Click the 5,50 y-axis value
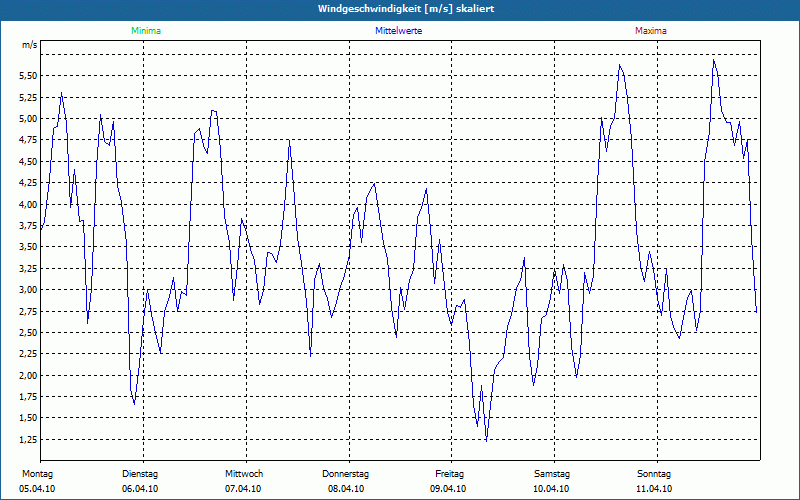 pyautogui.click(x=29, y=76)
